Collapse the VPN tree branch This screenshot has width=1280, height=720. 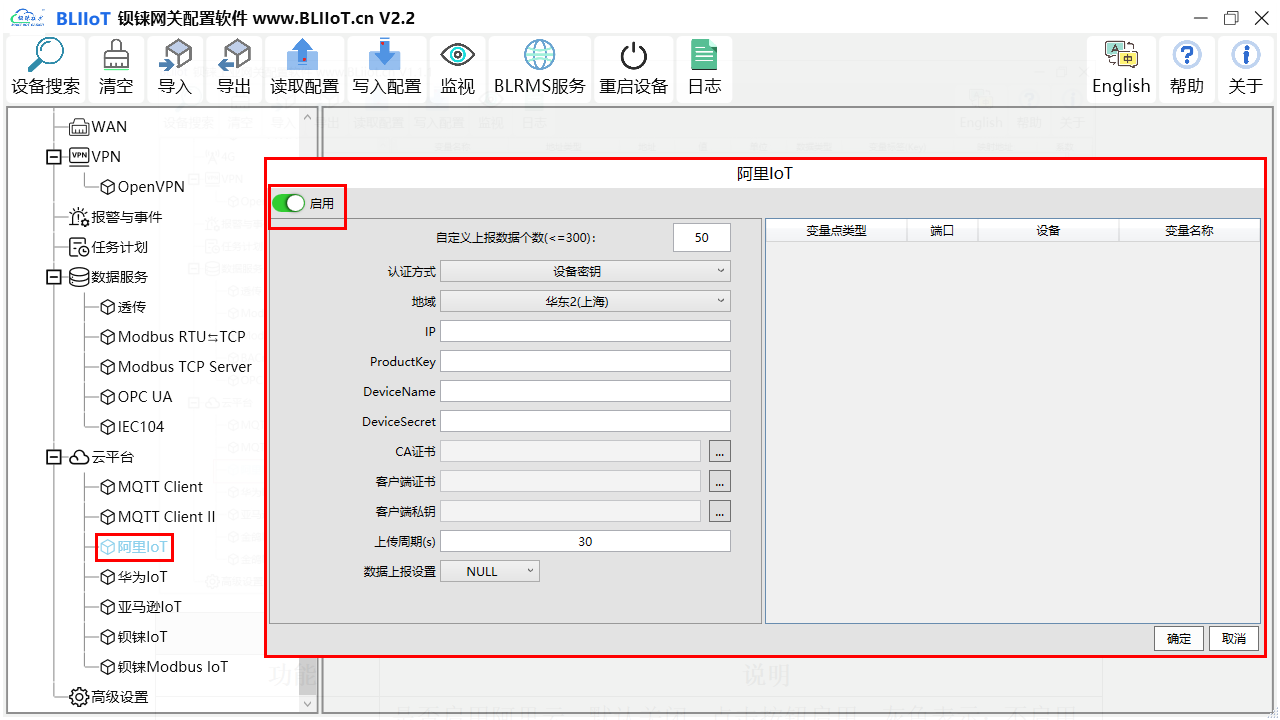coord(54,157)
